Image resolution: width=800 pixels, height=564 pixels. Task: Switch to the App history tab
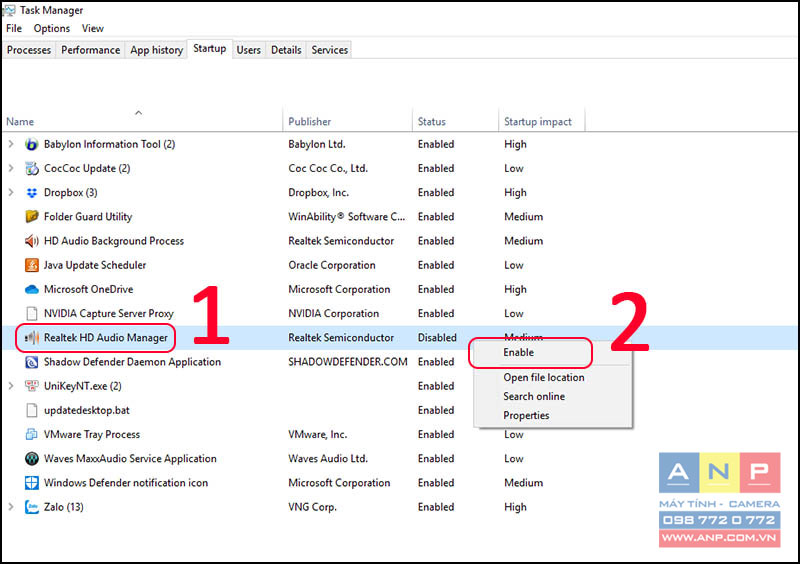[x=156, y=50]
